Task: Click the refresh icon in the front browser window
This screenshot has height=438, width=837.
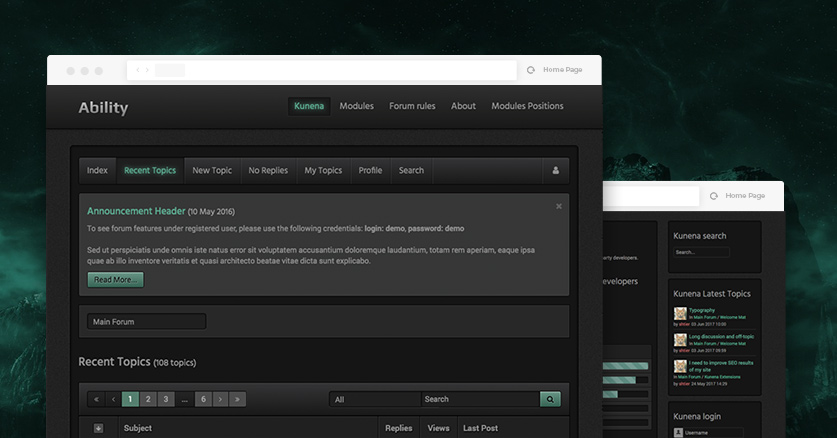Action: pyautogui.click(x=531, y=70)
